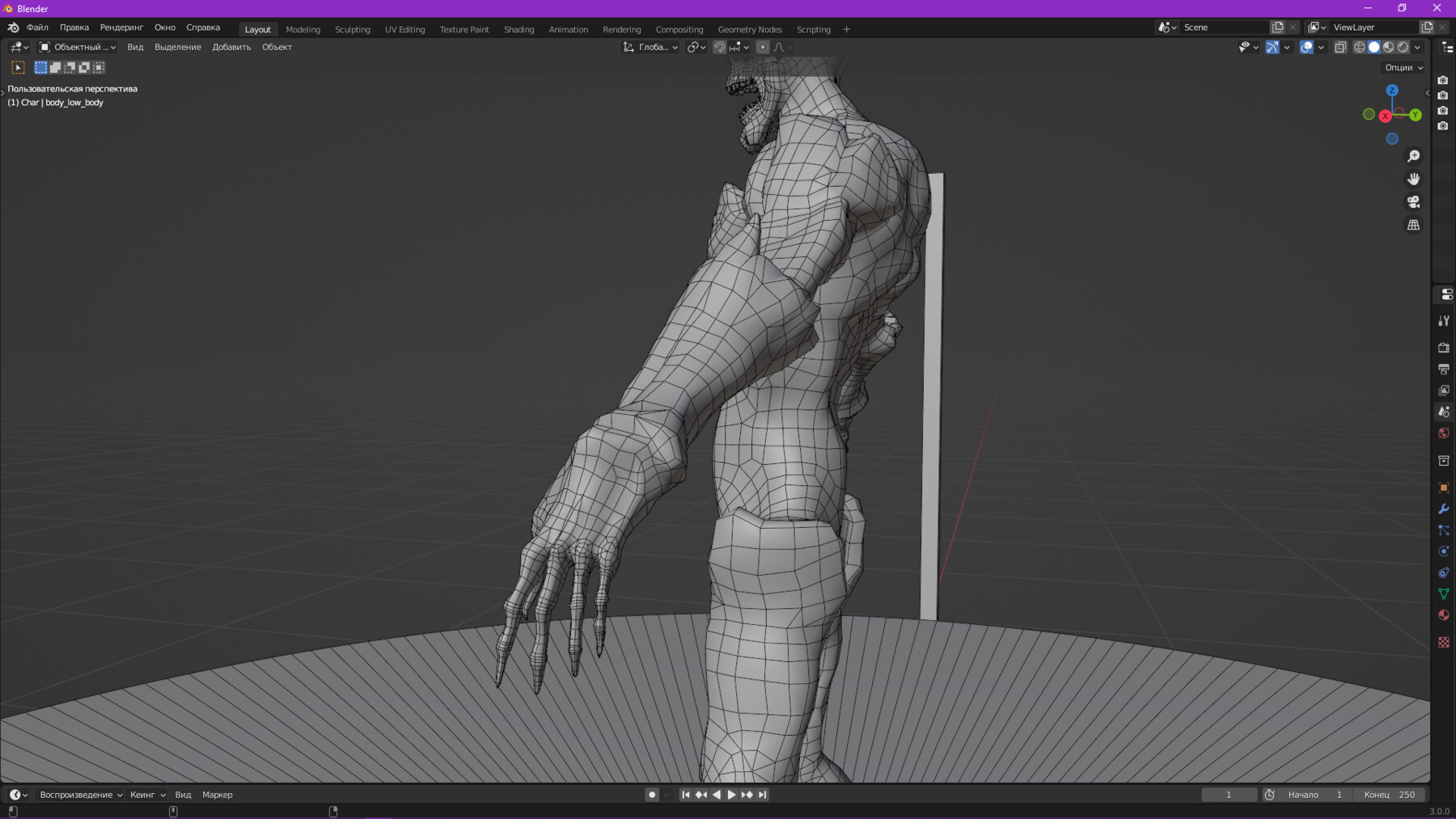1456x819 pixels.
Task: Toggle Show Gizmo in viewport header
Action: tap(1272, 47)
